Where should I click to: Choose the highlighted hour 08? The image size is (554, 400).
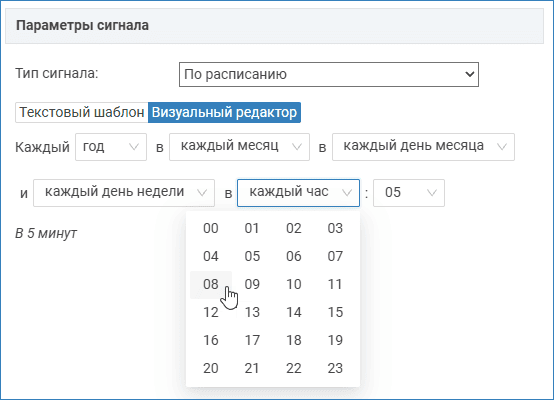pos(211,285)
